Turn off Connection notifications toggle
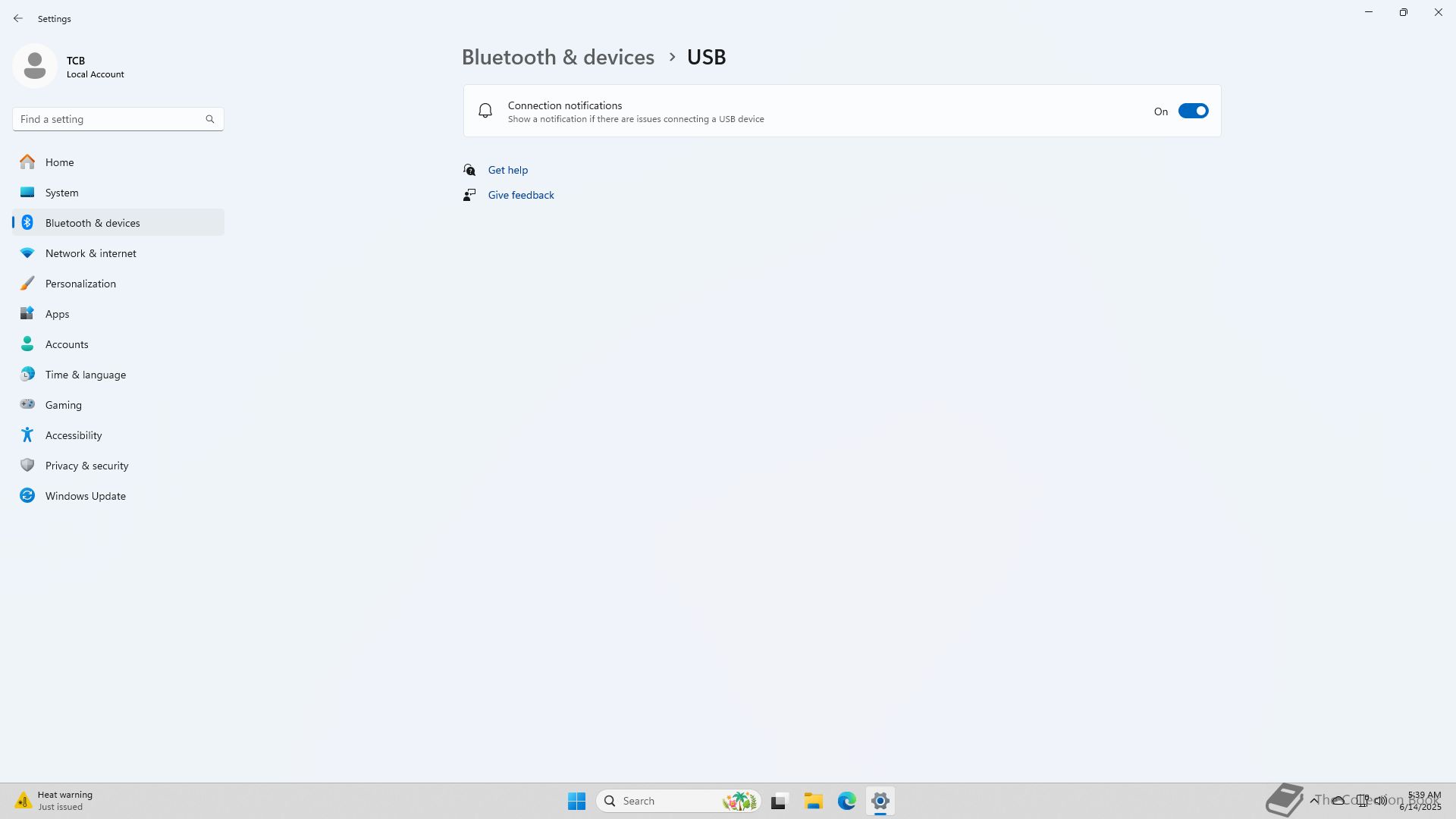 click(x=1193, y=111)
